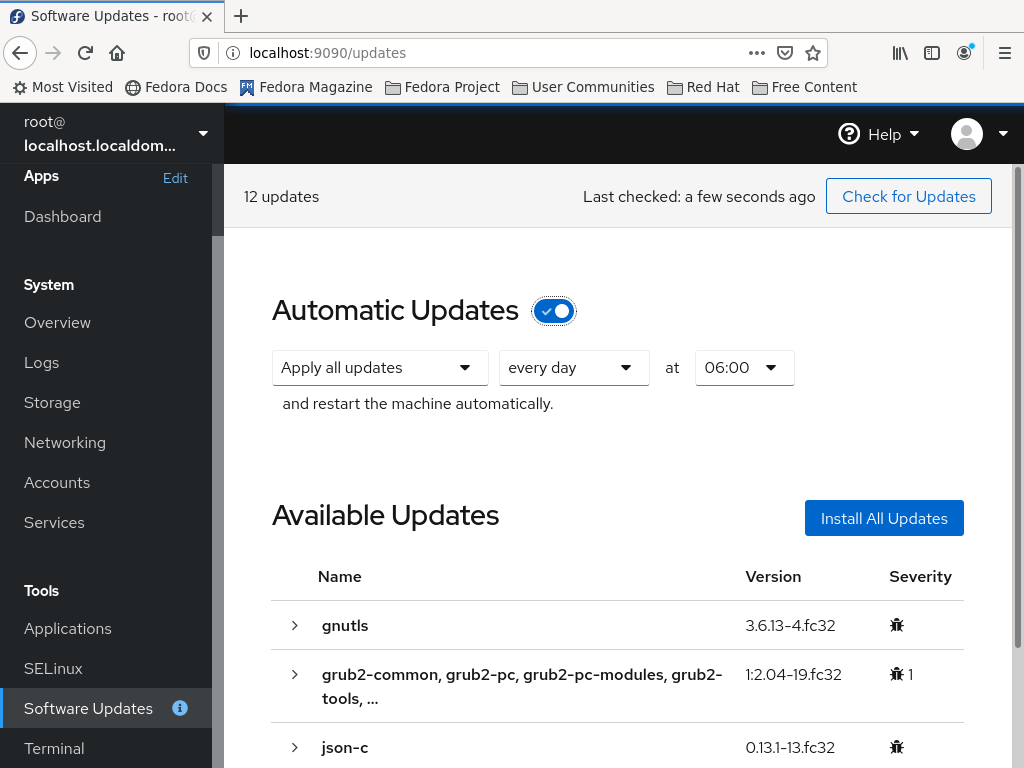Open Overview in the sidebar
The image size is (1024, 768).
pos(57,323)
